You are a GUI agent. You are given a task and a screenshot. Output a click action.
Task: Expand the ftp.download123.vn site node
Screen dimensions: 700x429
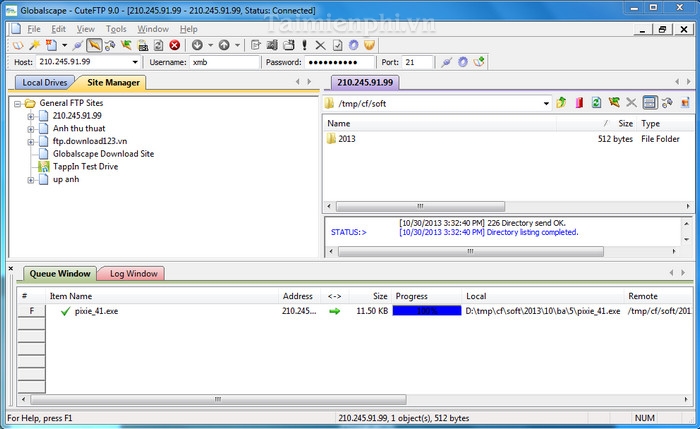point(31,142)
